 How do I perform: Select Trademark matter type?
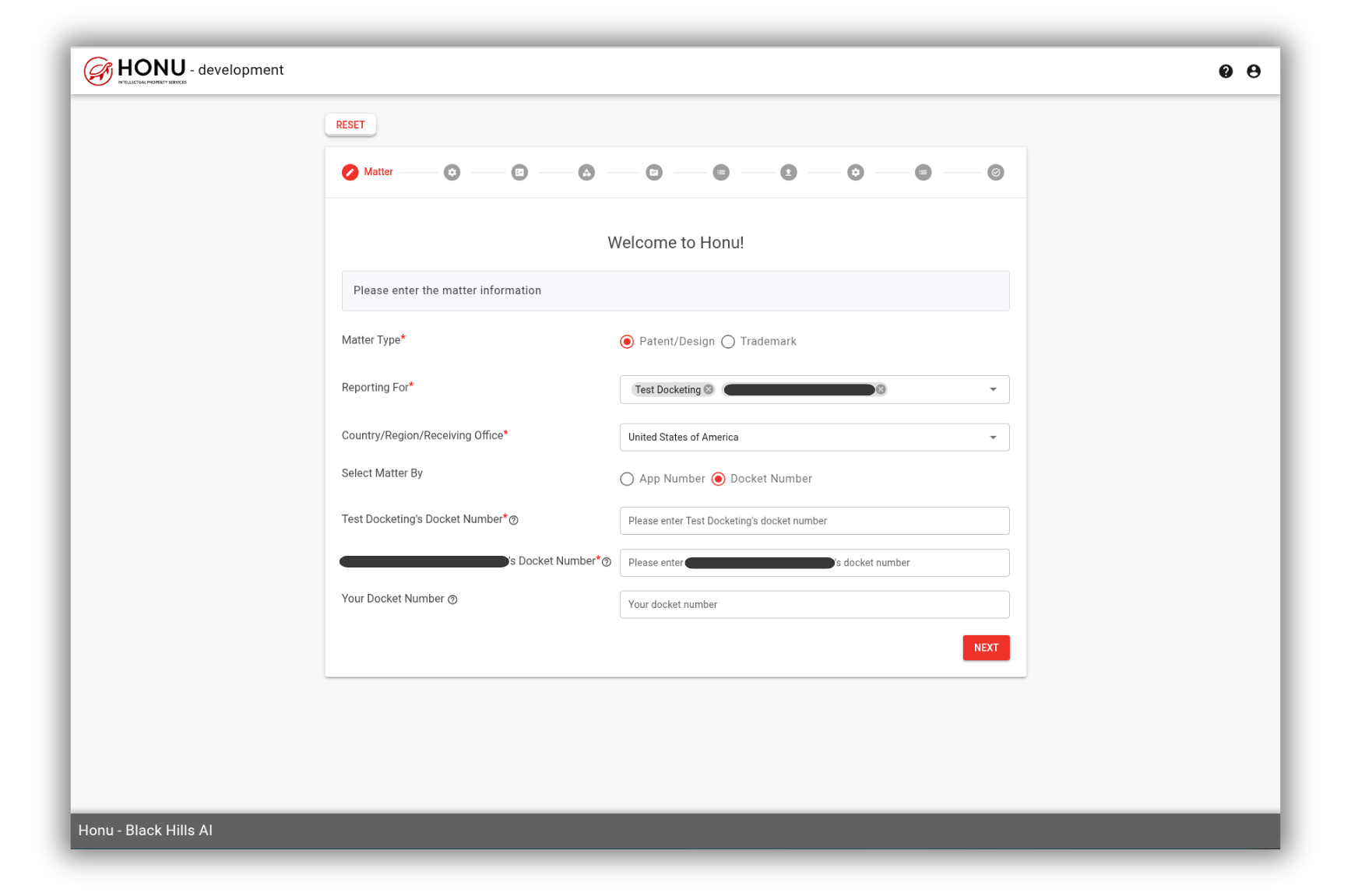(728, 342)
